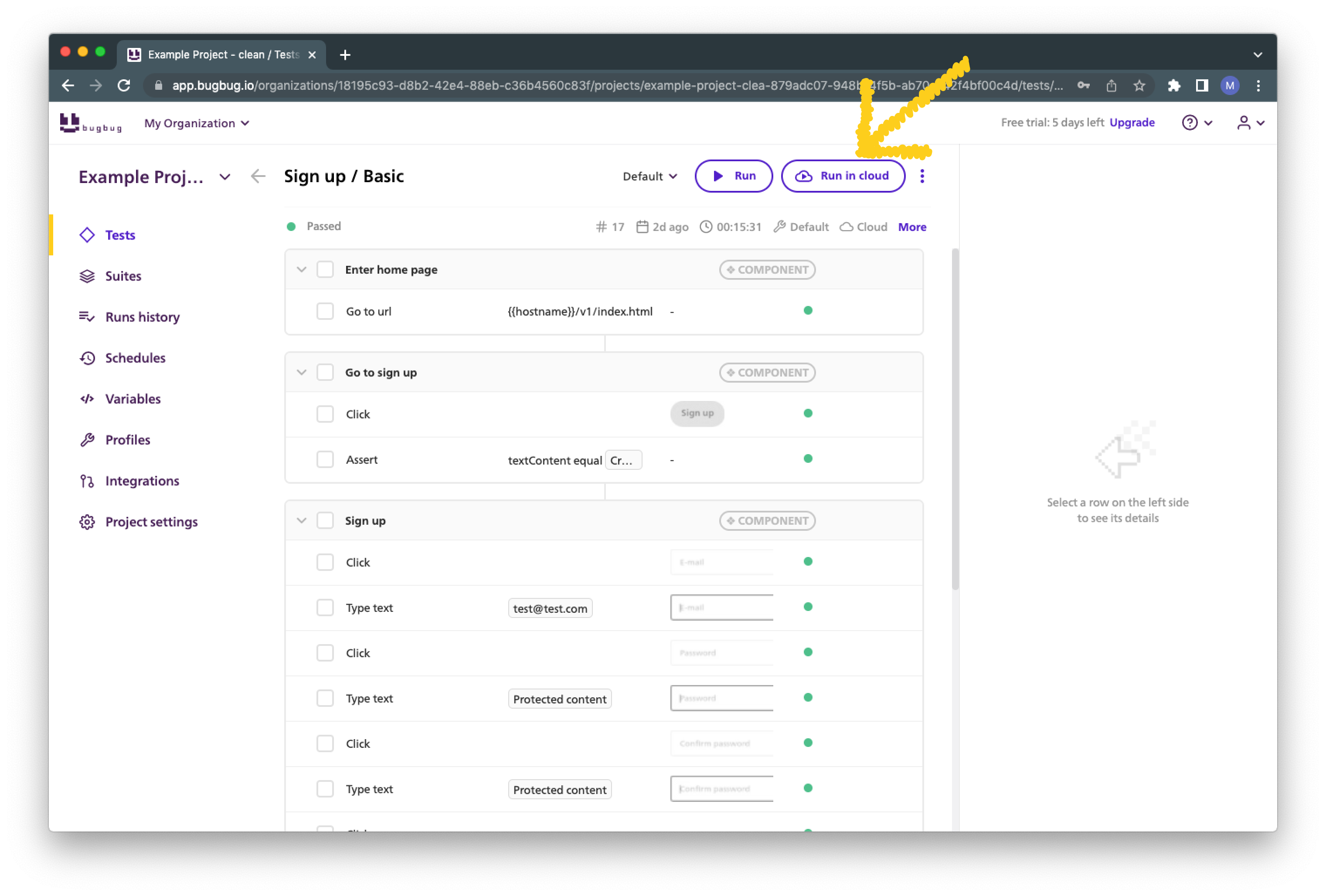Click the bugbug logo
Screen dimensions: 1326x896
91,123
